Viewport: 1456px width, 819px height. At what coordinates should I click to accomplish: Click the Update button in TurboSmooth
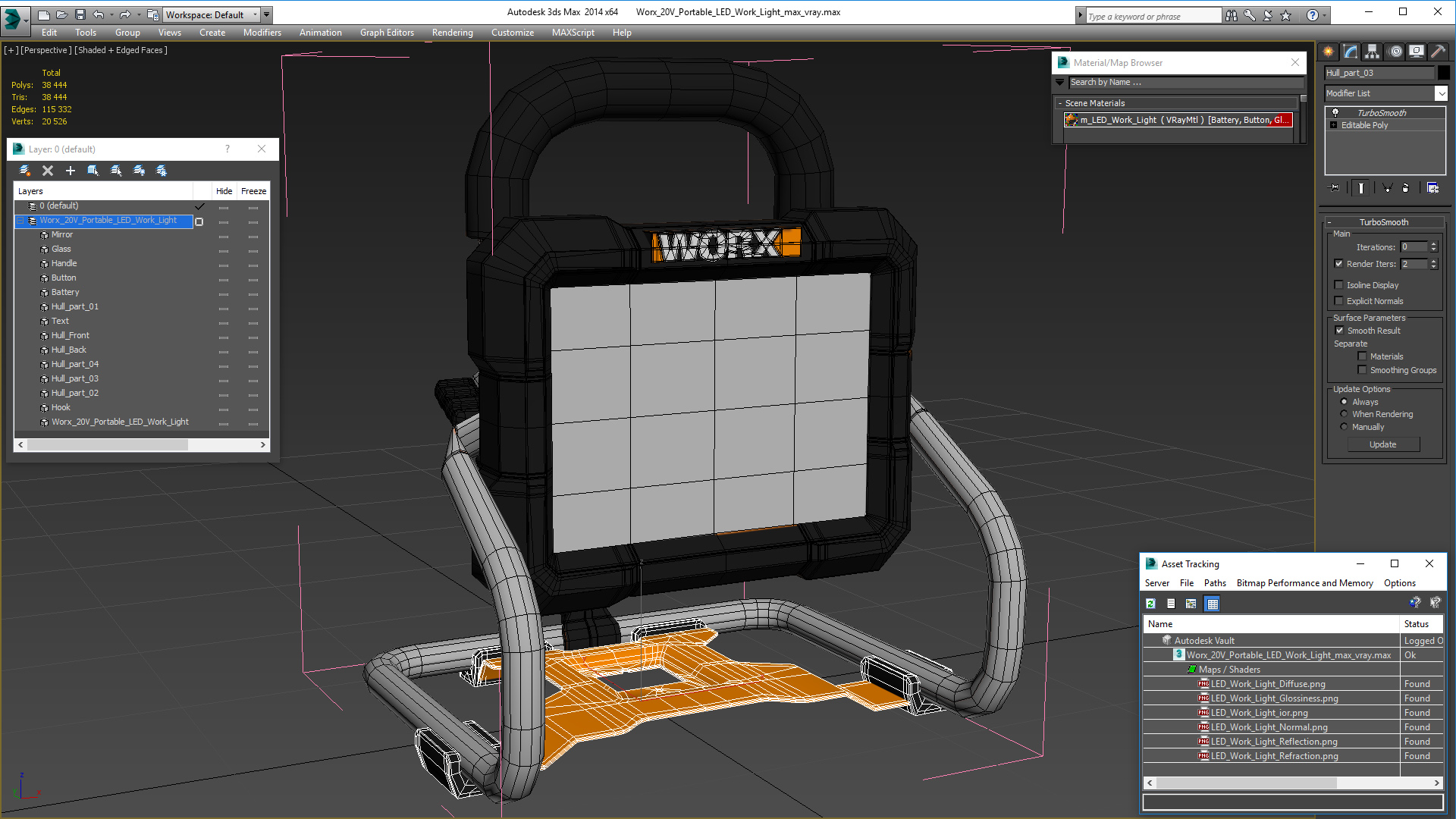point(1383,444)
